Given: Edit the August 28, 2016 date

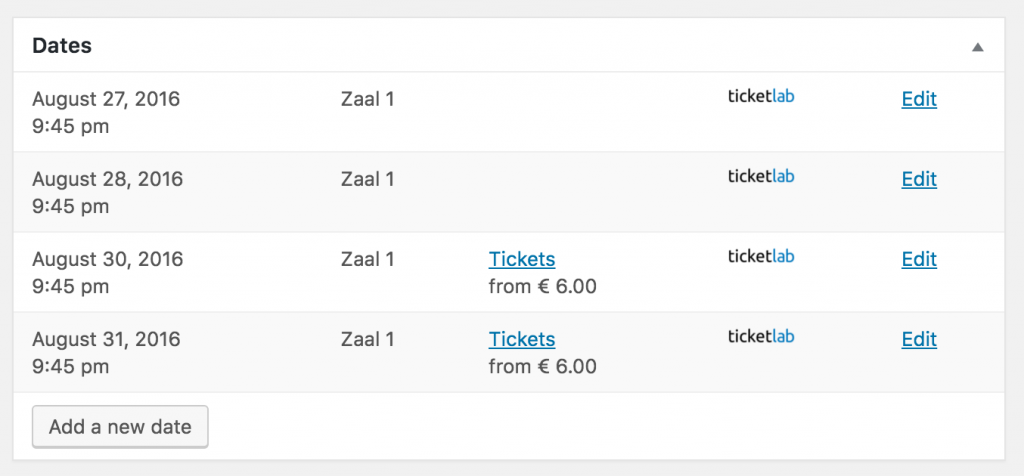Looking at the screenshot, I should click(919, 179).
